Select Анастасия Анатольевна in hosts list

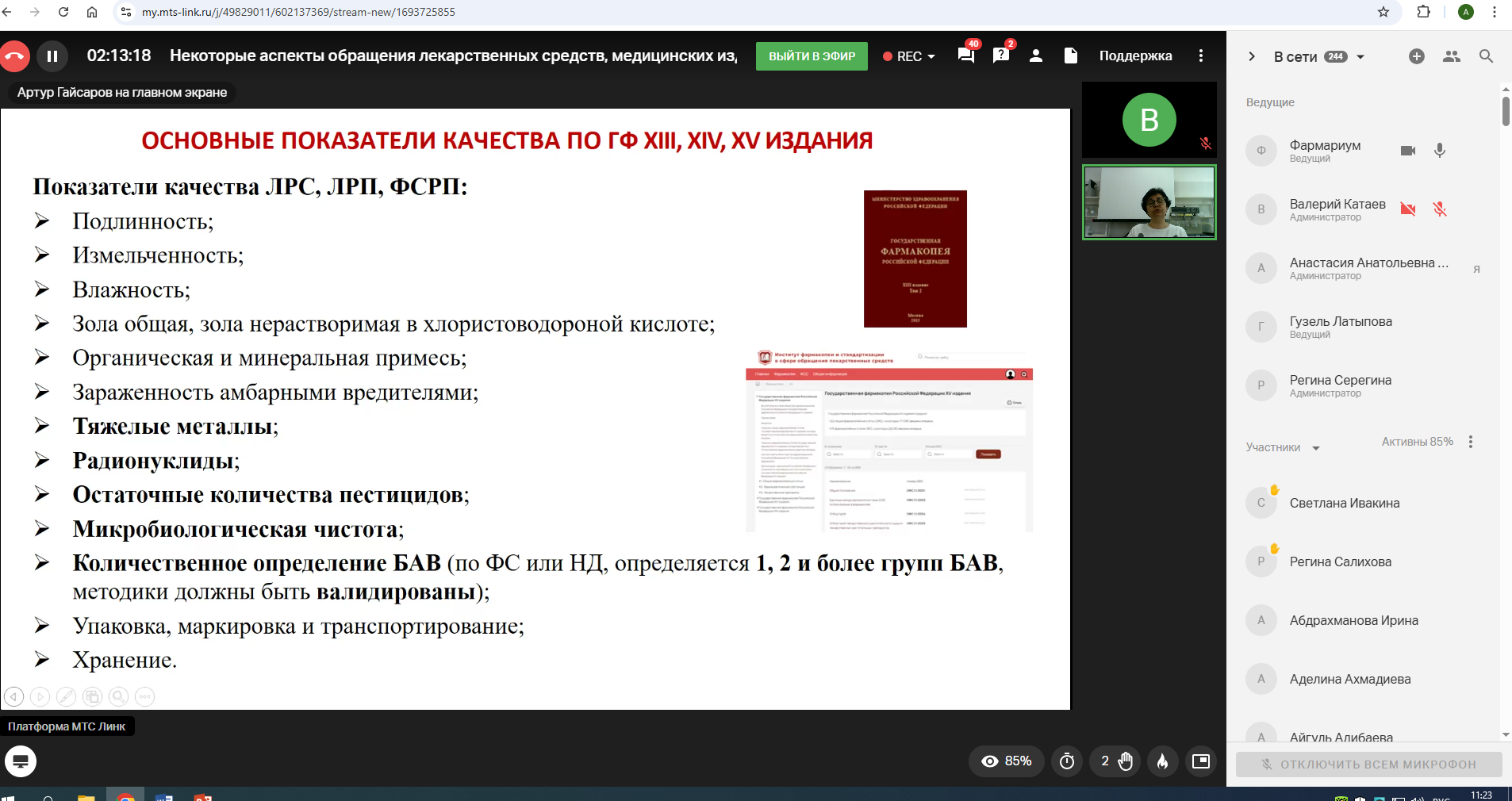1369,268
